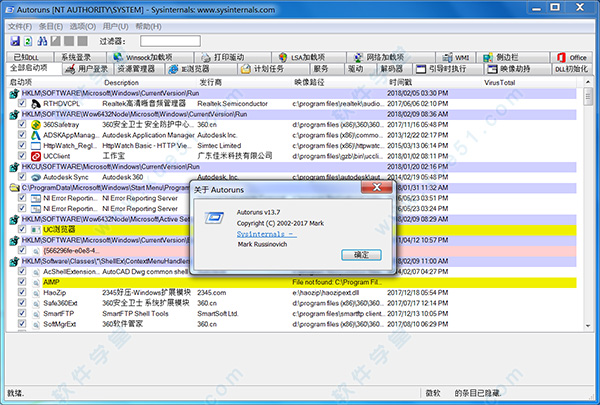Image resolution: width=600 pixels, height=405 pixels.
Task: Toggle the UC浏览器 entry checkbox
Action: pyautogui.click(x=22, y=229)
